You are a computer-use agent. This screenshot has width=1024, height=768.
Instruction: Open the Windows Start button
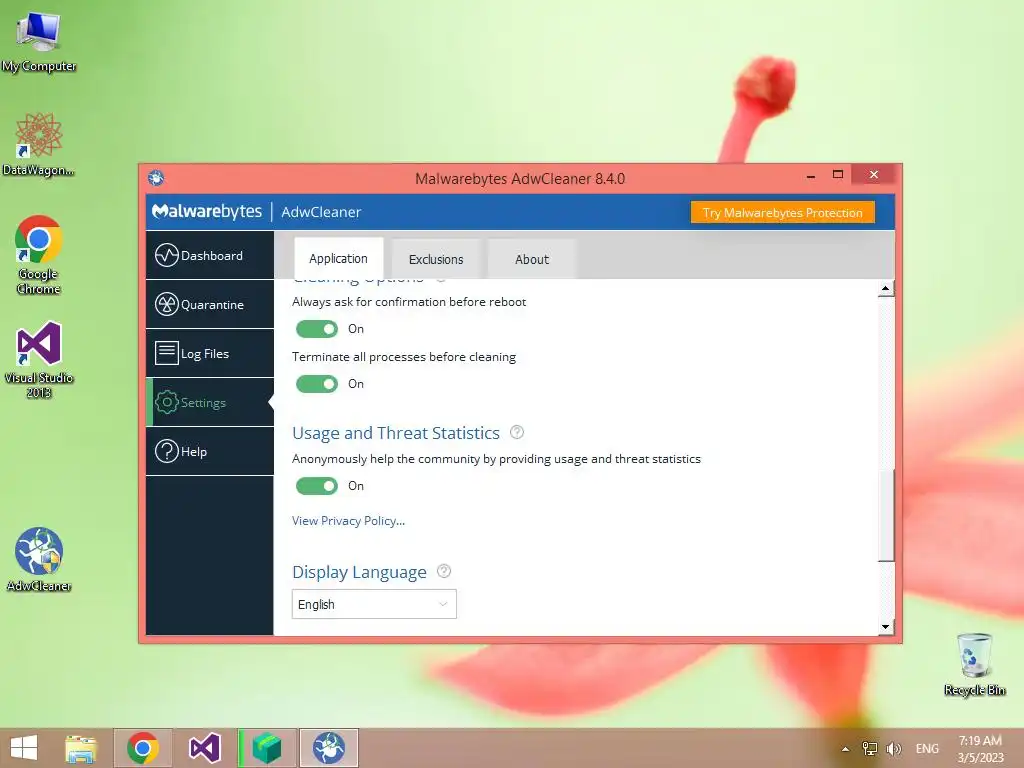tap(24, 748)
